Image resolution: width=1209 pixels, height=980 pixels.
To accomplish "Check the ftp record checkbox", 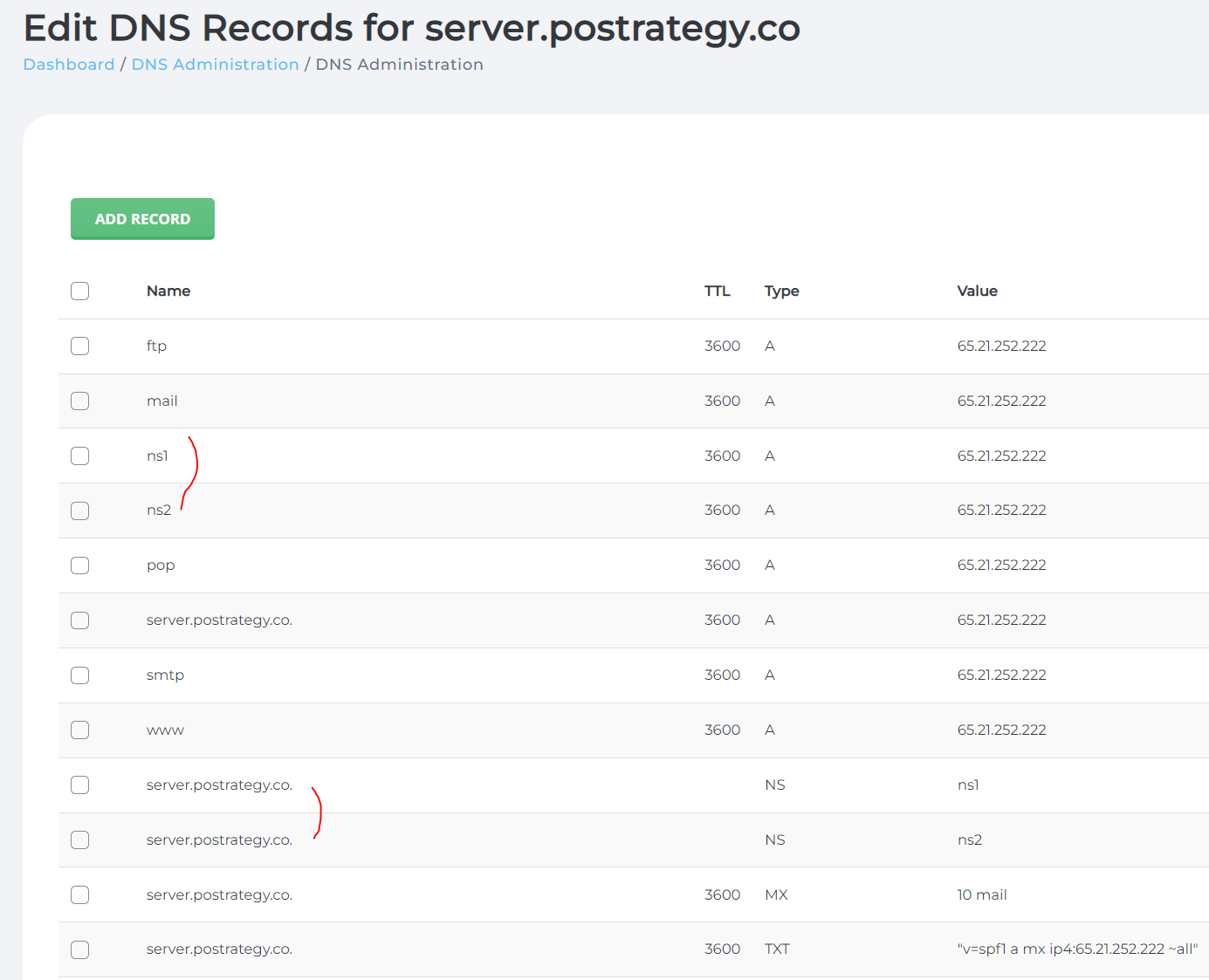I will click(x=80, y=346).
